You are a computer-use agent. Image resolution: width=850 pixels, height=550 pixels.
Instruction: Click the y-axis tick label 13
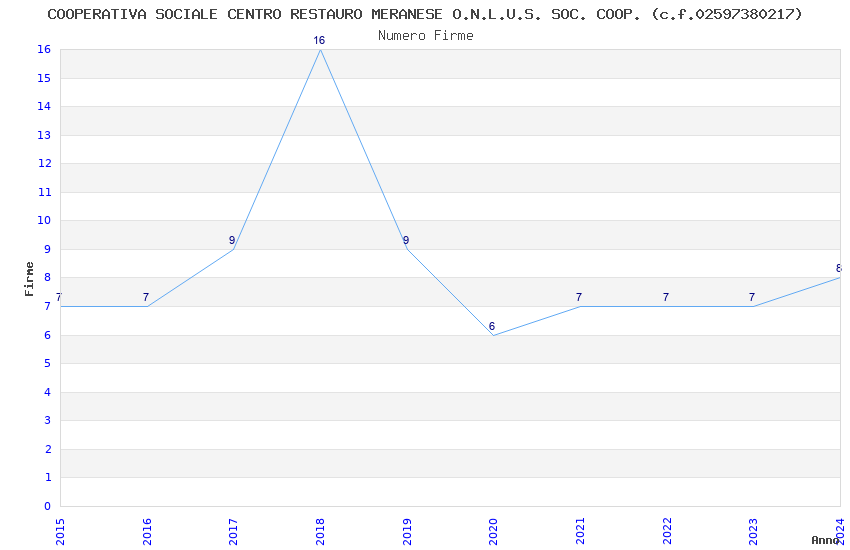point(44,135)
